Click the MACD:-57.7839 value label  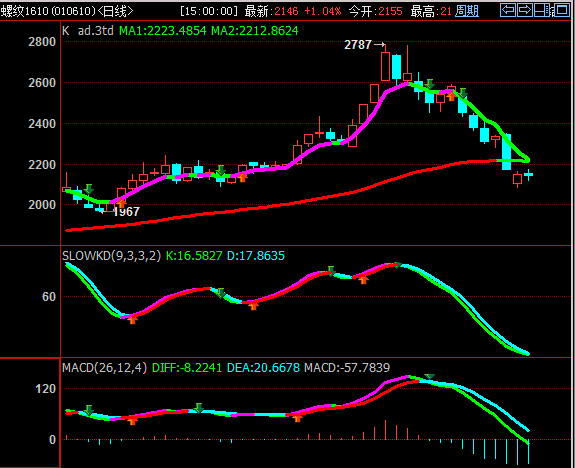click(347, 368)
